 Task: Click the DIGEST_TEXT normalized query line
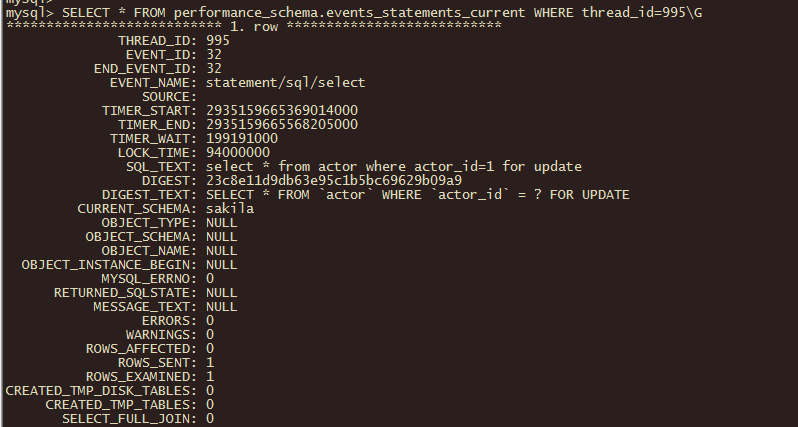pyautogui.click(x=418, y=194)
